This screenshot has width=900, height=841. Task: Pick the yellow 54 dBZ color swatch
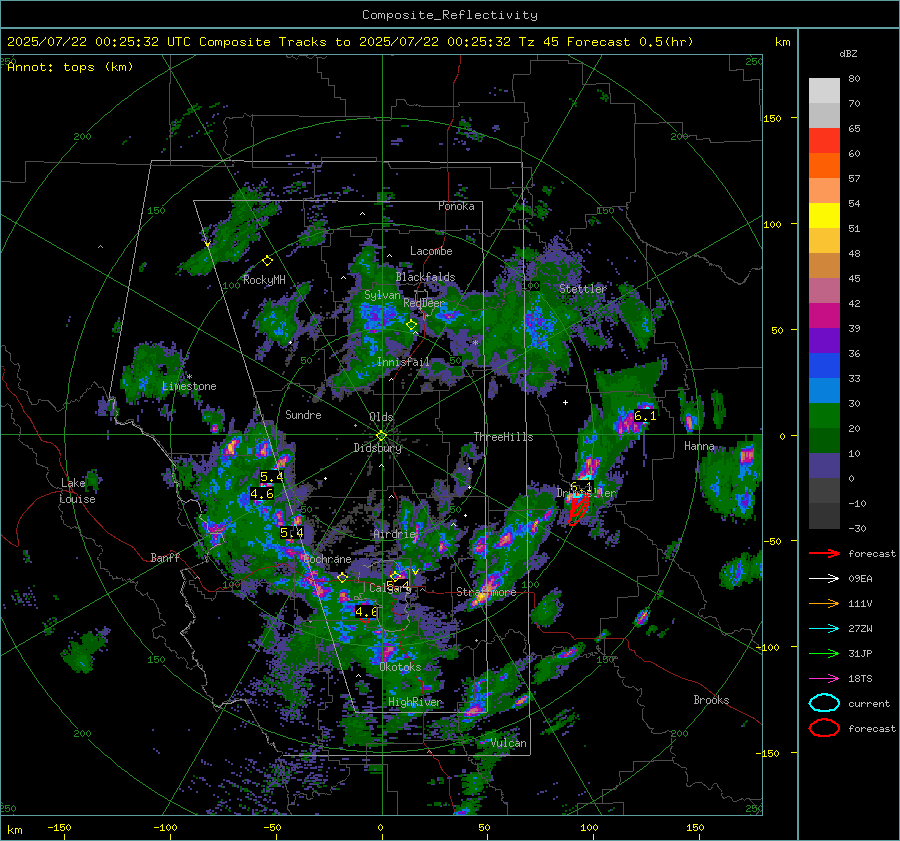[824, 215]
